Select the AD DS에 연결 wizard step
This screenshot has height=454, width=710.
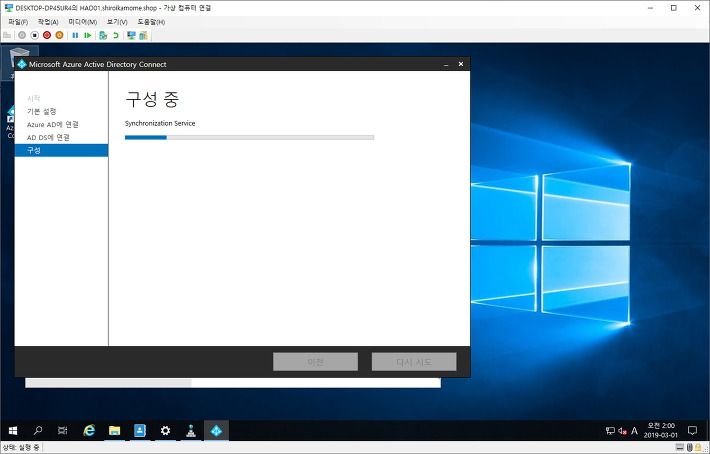(x=48, y=138)
